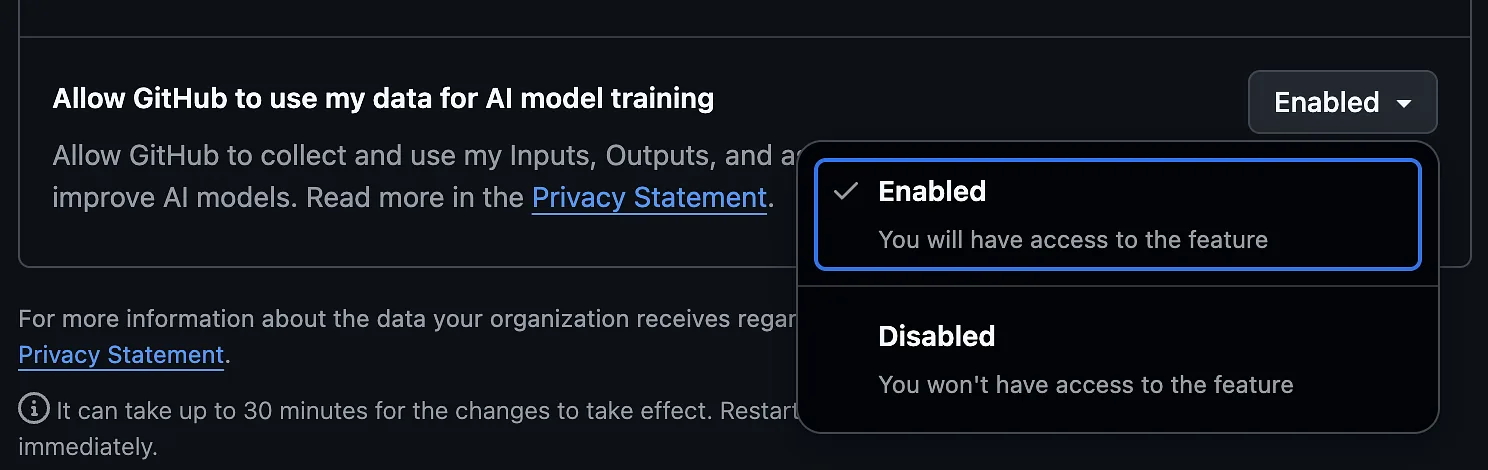Open the Privacy Statement link below the settings box

[121, 354]
